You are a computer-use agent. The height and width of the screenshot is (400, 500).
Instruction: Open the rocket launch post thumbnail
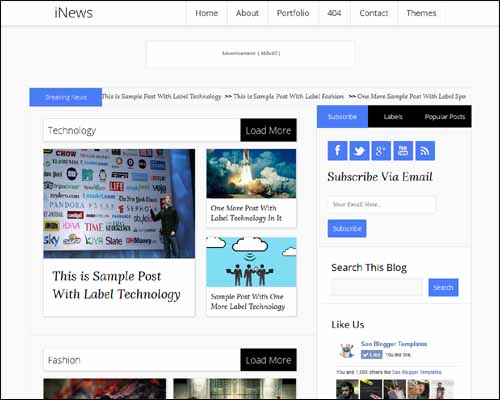point(251,174)
